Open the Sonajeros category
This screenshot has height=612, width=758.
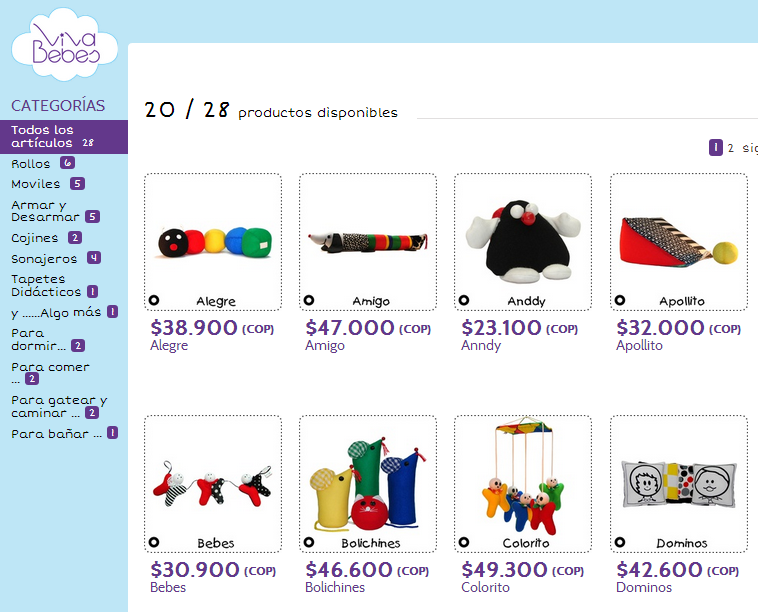56,259
